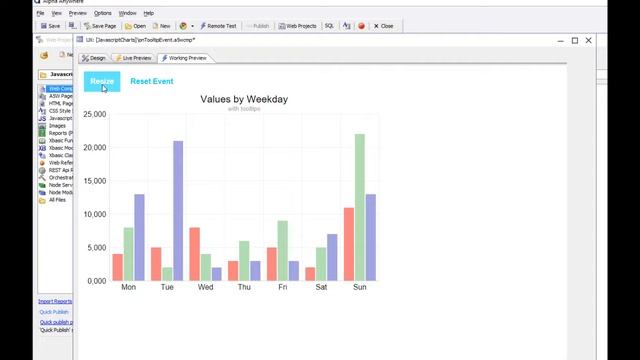Open the dropdown arrow beside the palette icon
640x360 pixels.
pos(192,26)
